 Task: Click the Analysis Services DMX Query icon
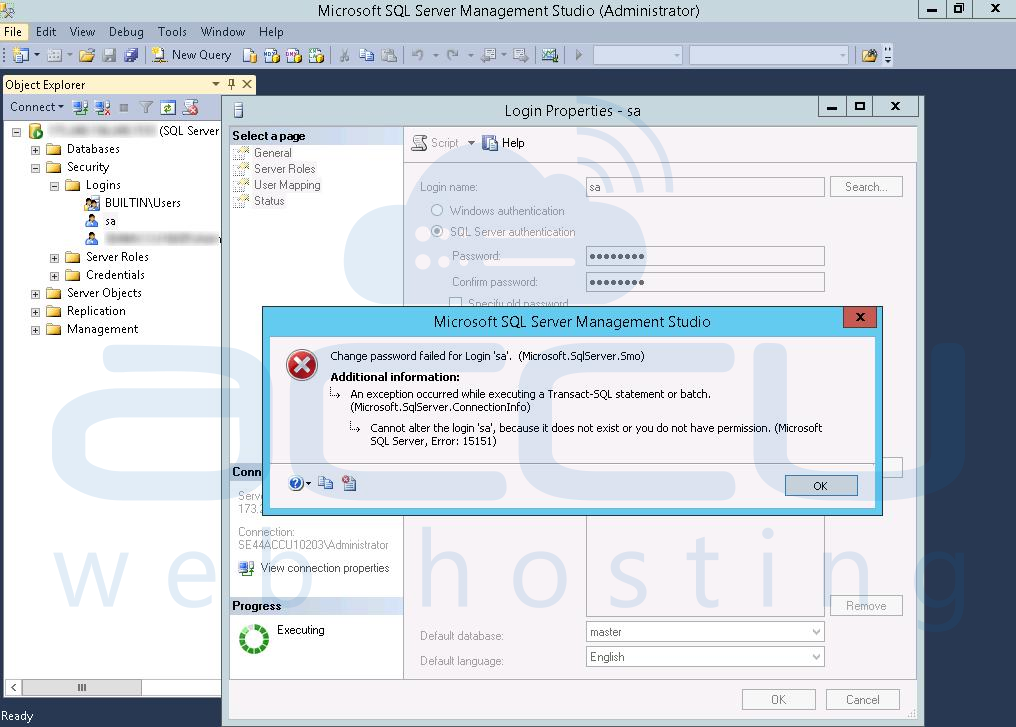click(x=294, y=56)
